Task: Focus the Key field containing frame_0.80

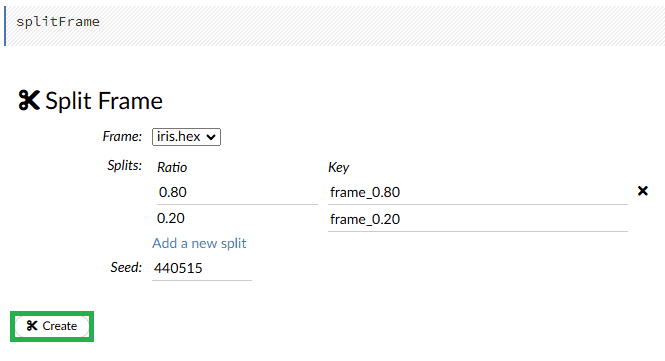Action: 478,192
